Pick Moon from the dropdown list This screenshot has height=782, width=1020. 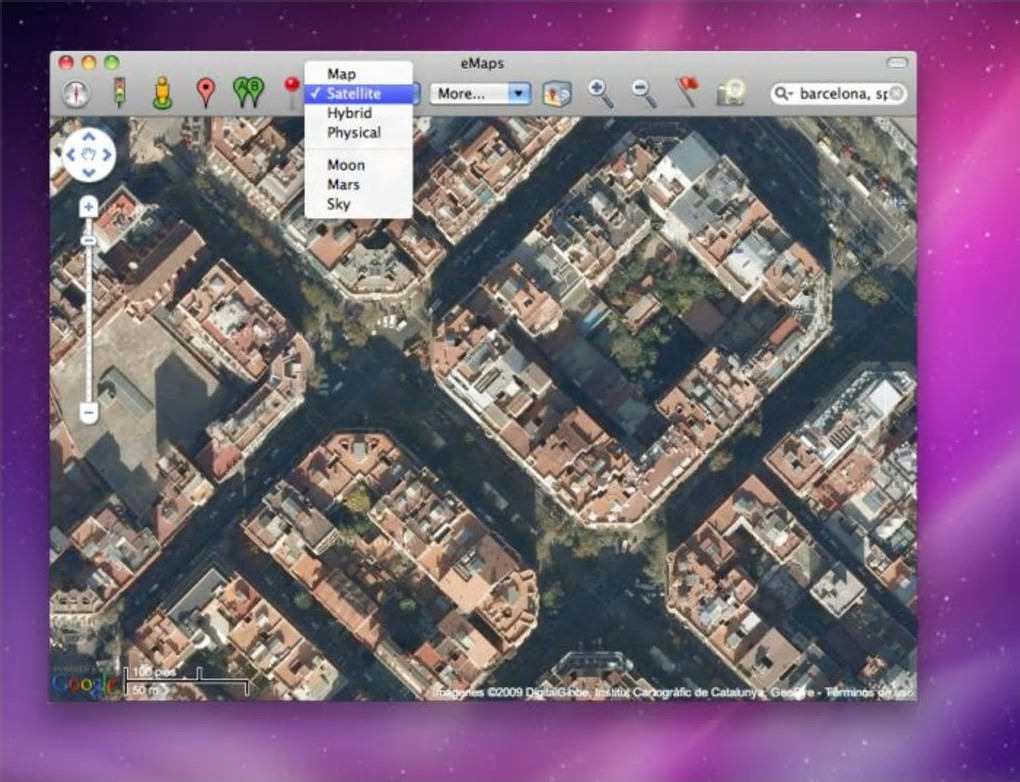tap(346, 165)
